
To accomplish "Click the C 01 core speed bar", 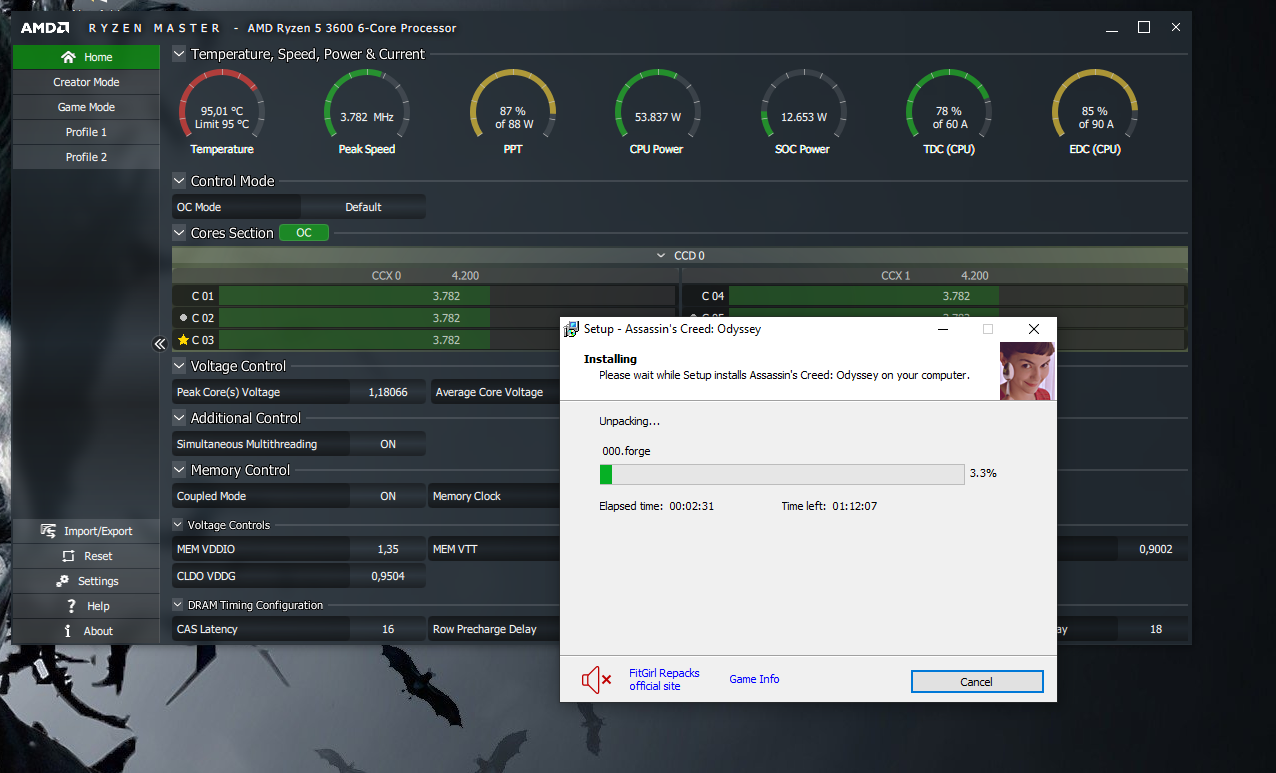I will click(447, 296).
